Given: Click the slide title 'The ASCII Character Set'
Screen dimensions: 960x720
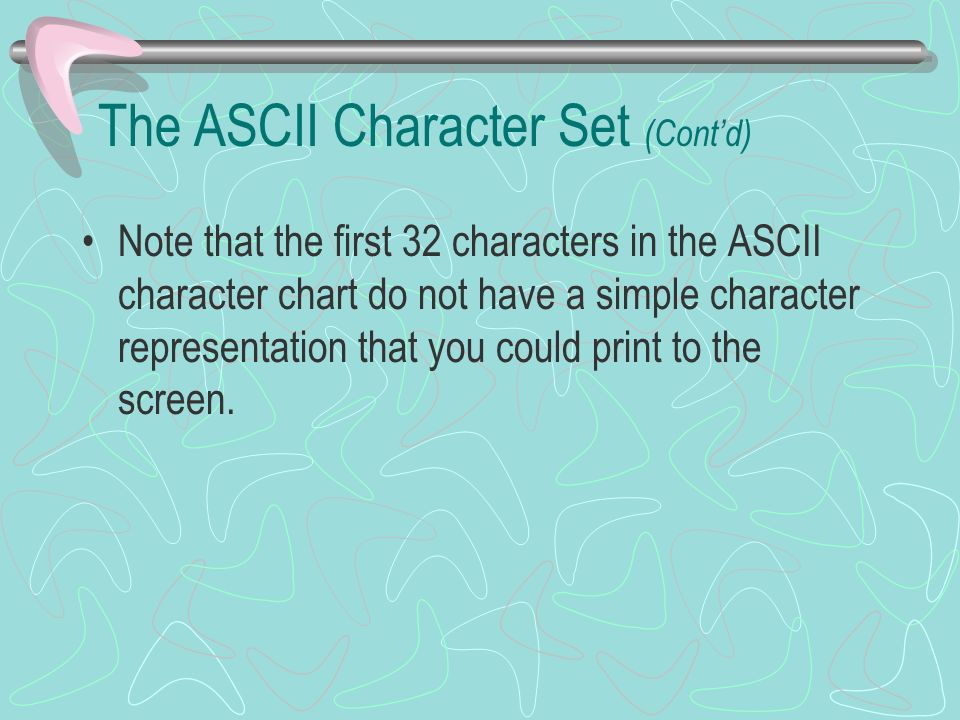Looking at the screenshot, I should click(365, 126).
